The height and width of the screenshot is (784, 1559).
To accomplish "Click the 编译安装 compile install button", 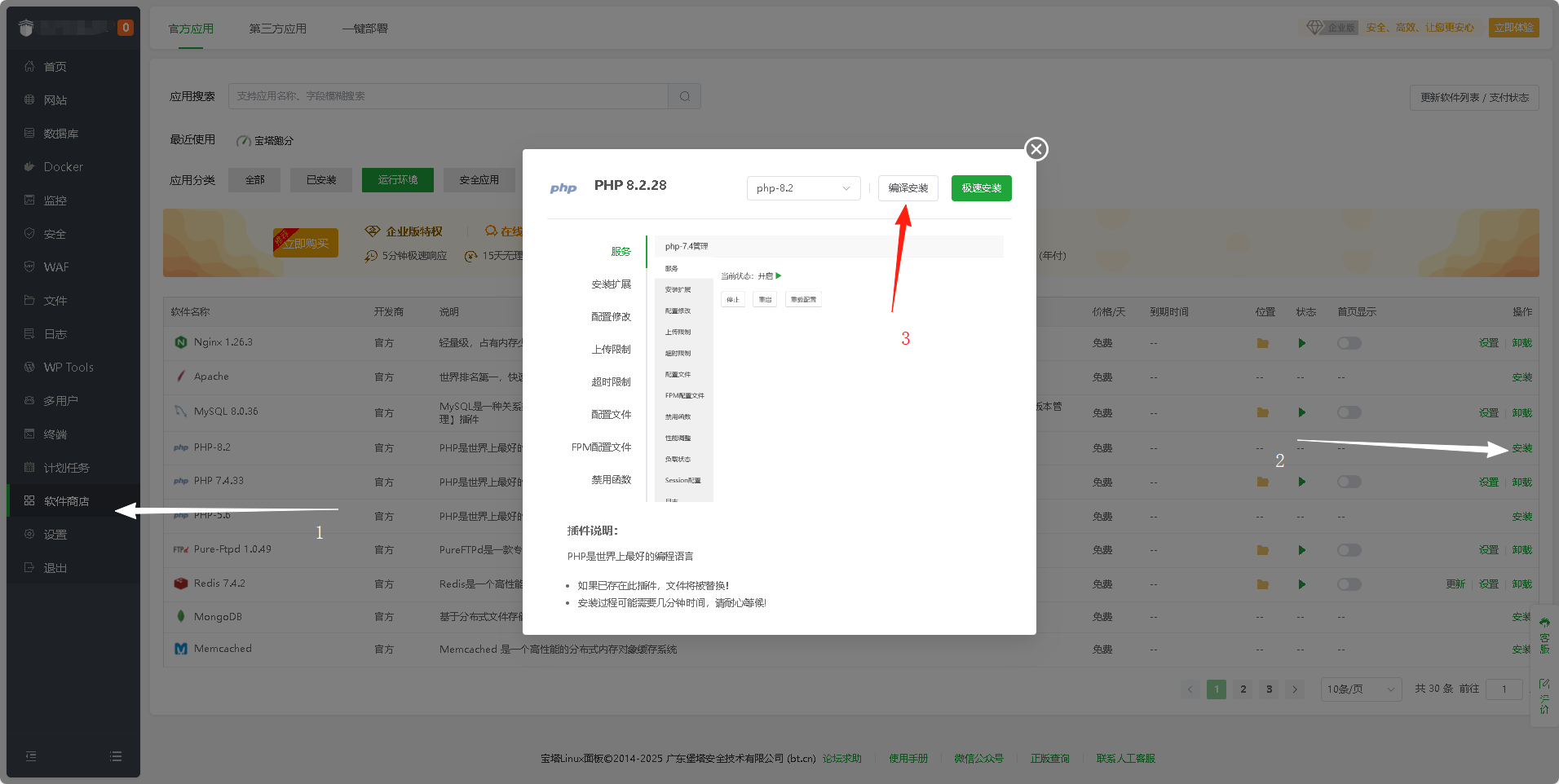I will click(x=908, y=188).
